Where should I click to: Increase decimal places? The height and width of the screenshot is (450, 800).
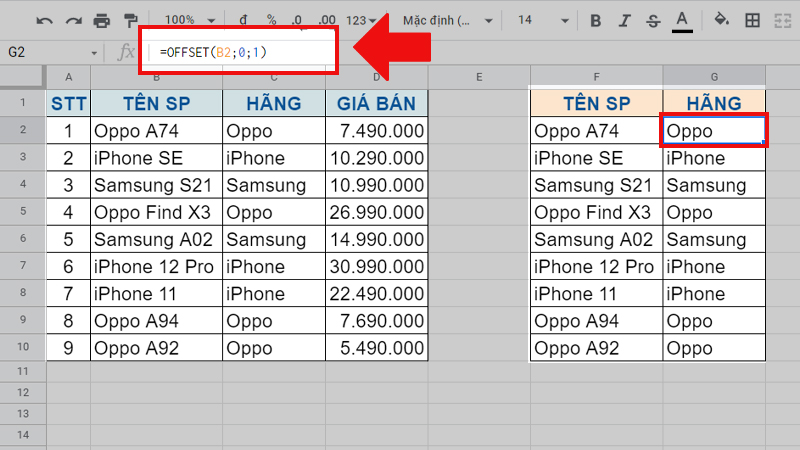[x=327, y=20]
